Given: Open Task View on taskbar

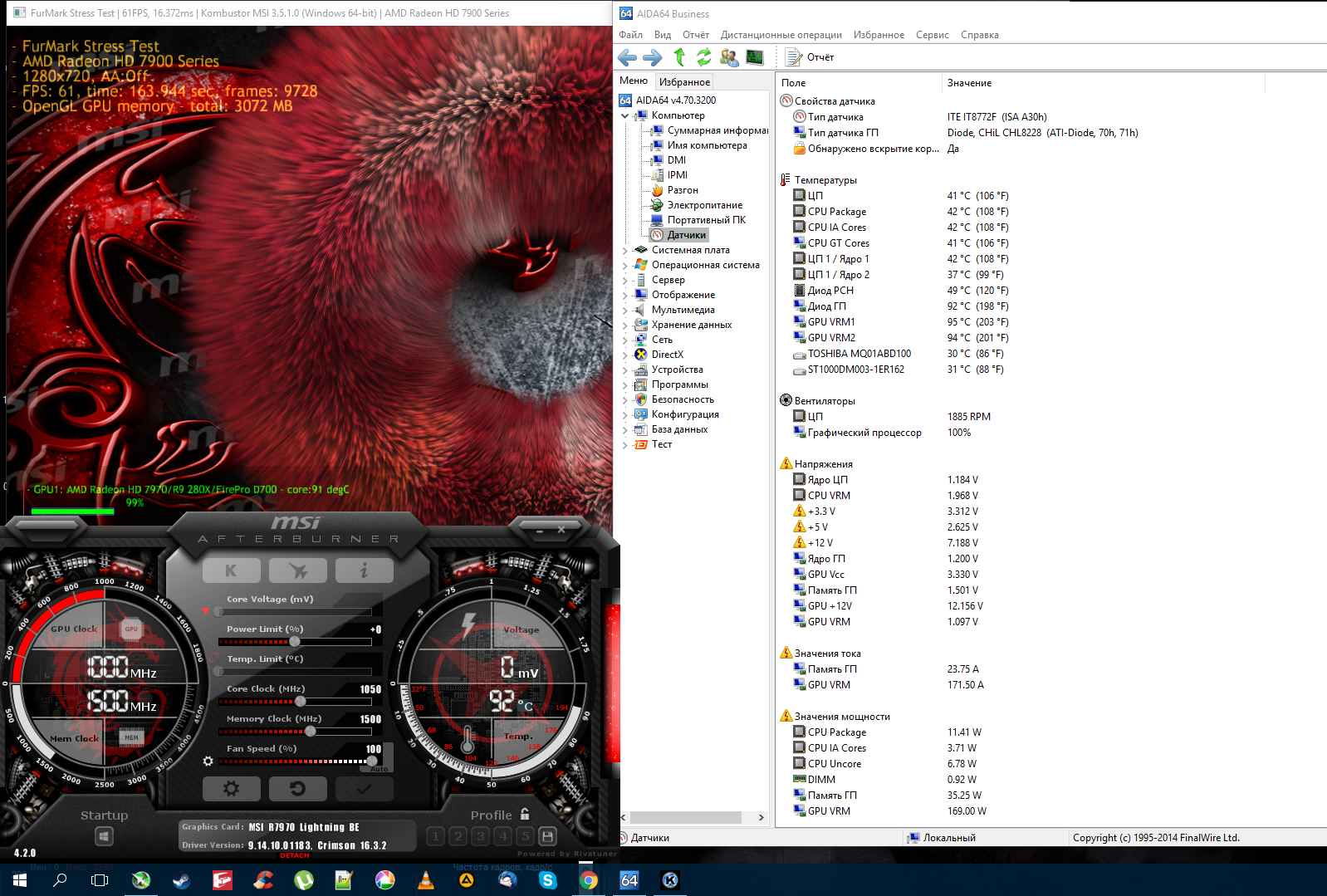Looking at the screenshot, I should tap(100, 880).
